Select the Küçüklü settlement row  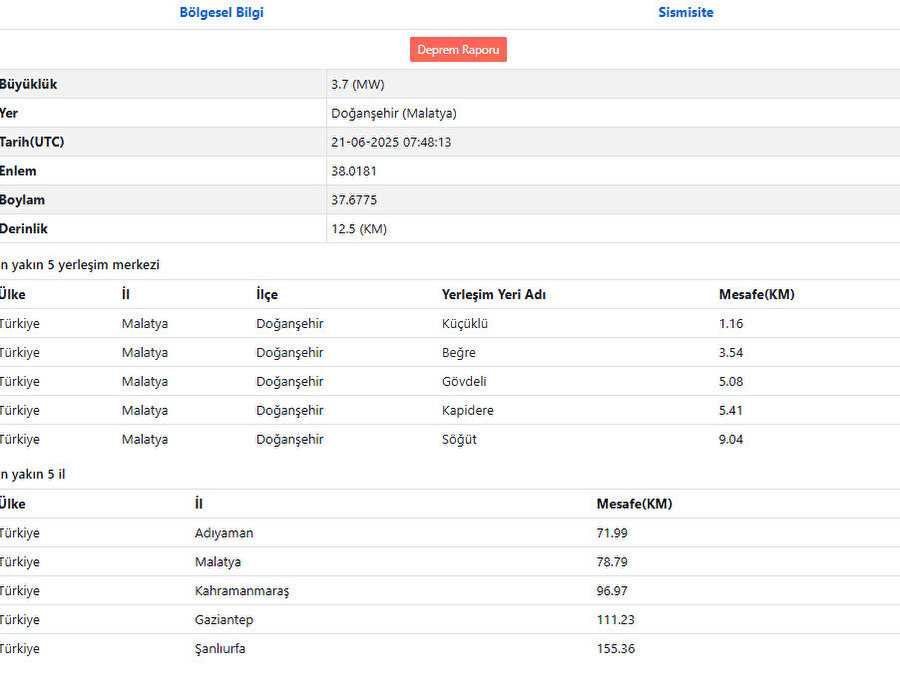[465, 324]
